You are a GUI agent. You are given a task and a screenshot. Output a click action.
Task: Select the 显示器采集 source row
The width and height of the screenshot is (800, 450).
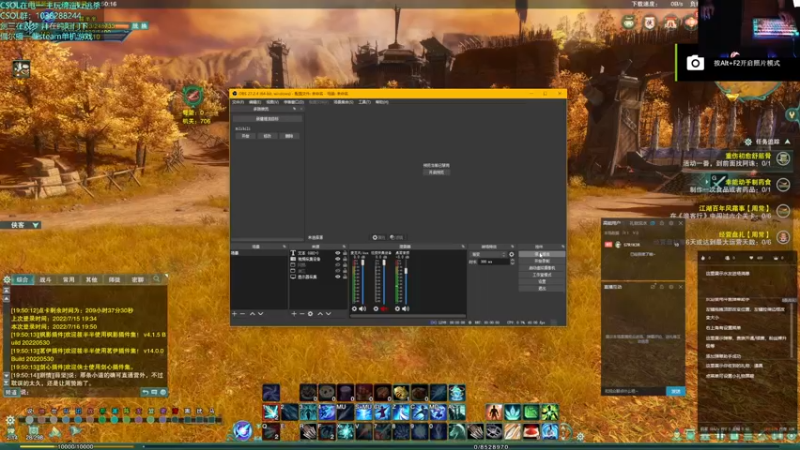[x=318, y=277]
